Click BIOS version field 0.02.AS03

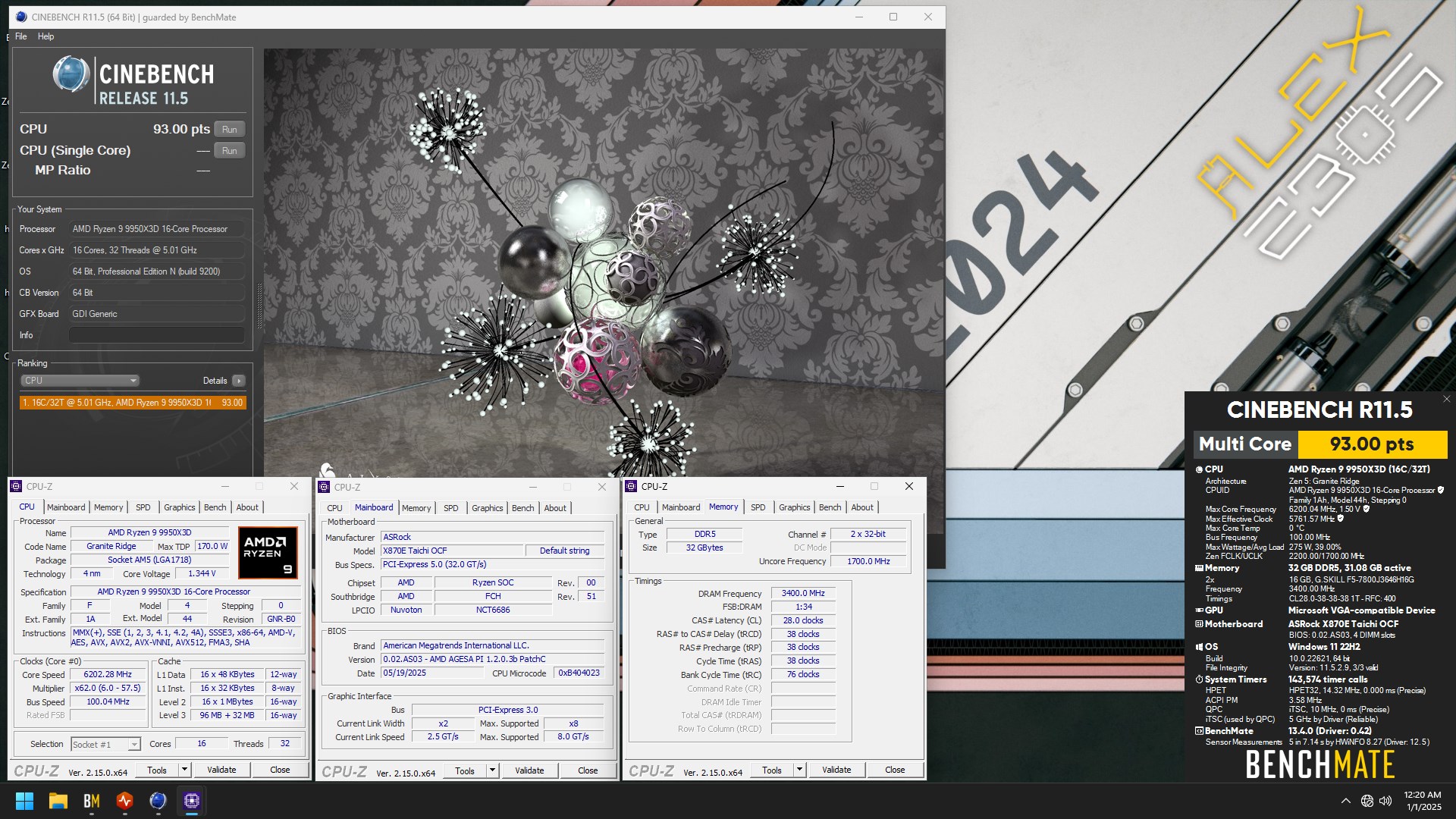pos(493,660)
